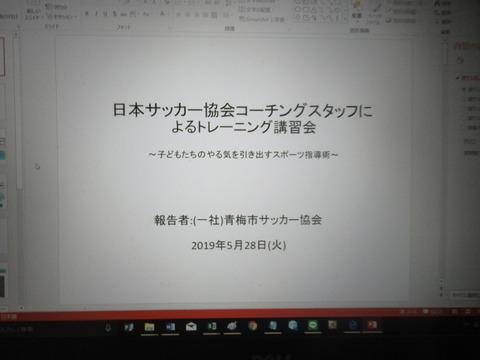Open Word from the taskbar
This screenshot has height=360, width=480.
[170, 326]
